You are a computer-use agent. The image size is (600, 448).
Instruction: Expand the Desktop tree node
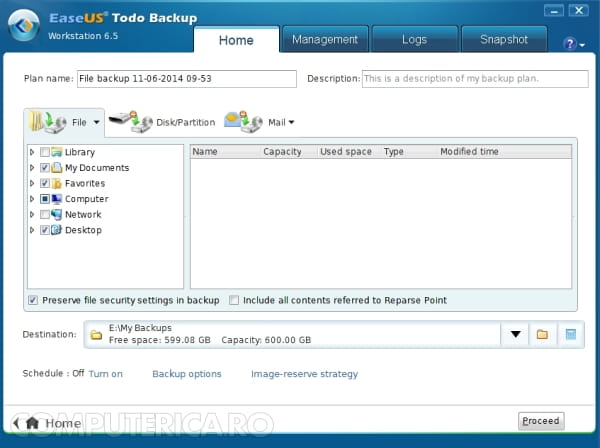click(x=32, y=230)
